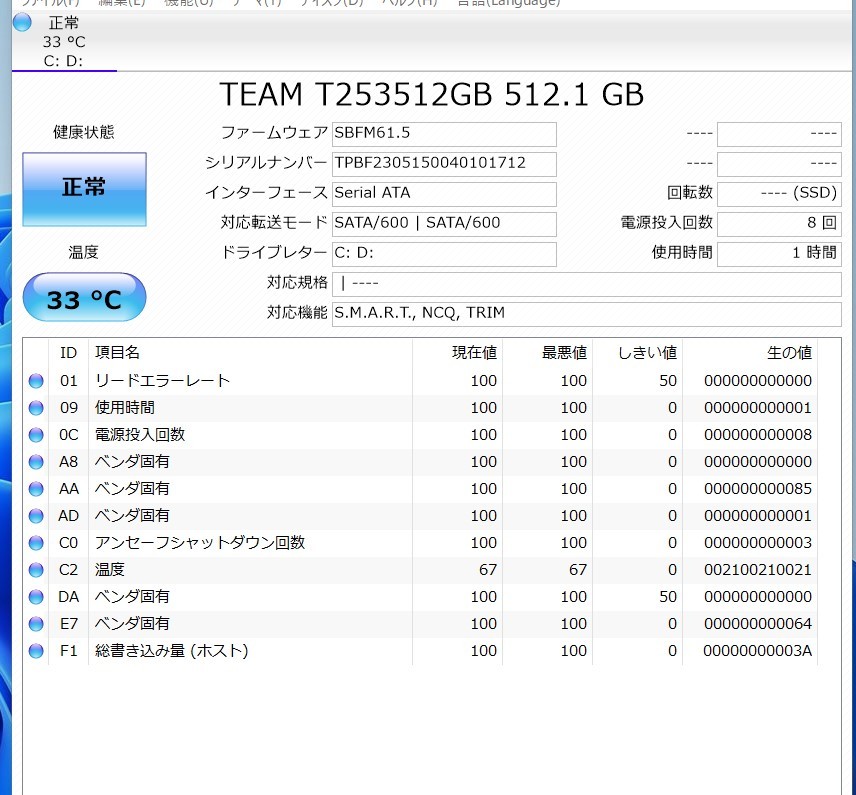
Task: Click the 生の値 column header
Action: point(789,352)
